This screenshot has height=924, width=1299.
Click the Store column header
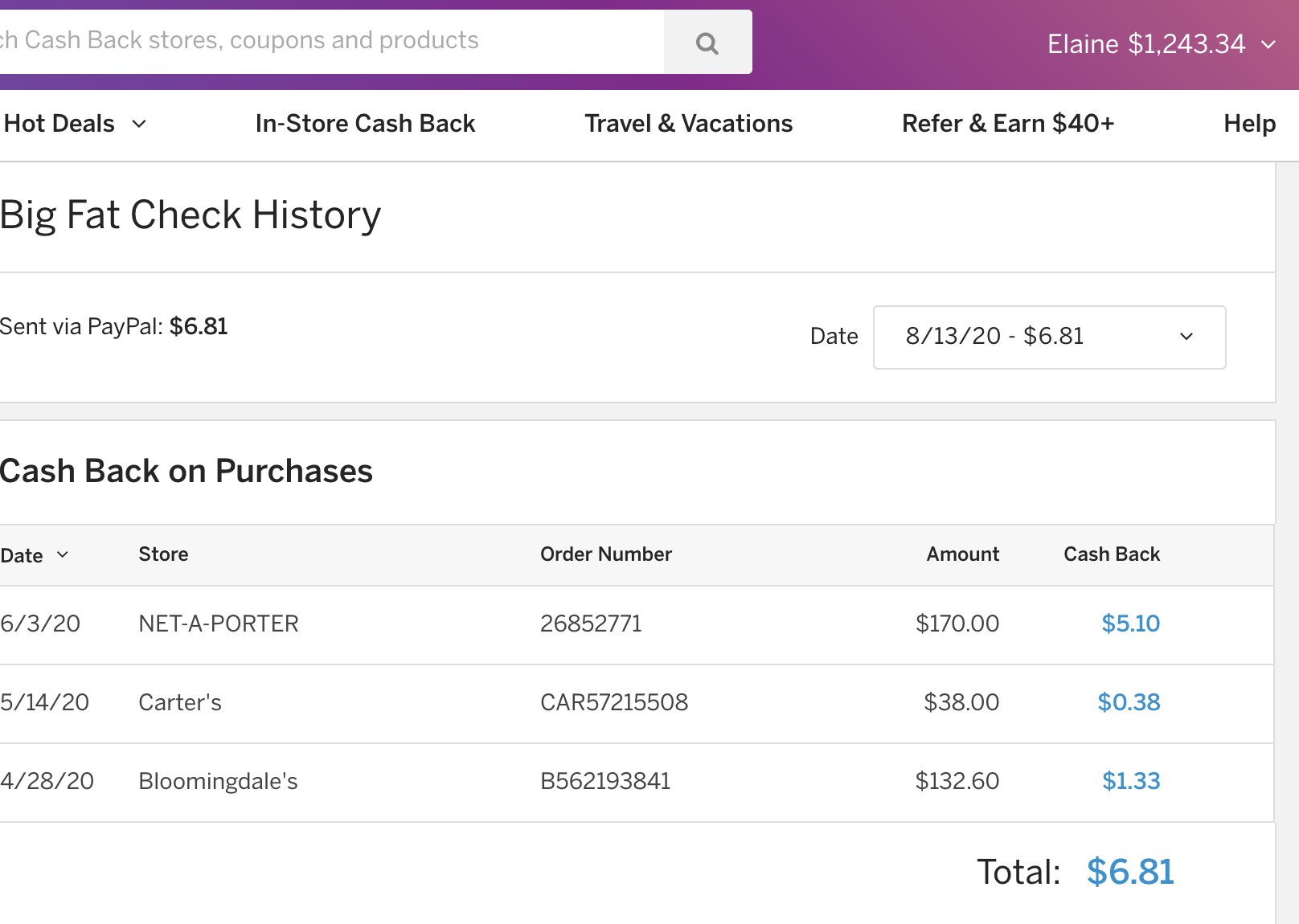[163, 554]
